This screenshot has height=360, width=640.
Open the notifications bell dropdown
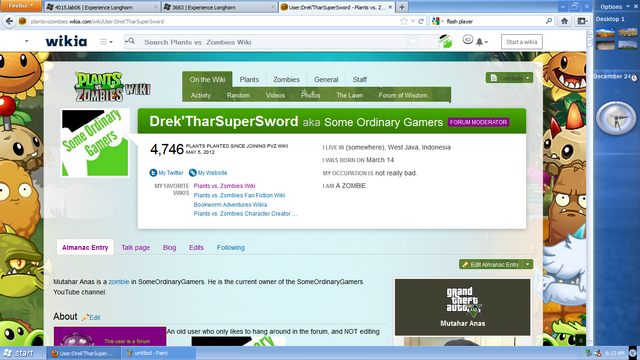point(482,42)
